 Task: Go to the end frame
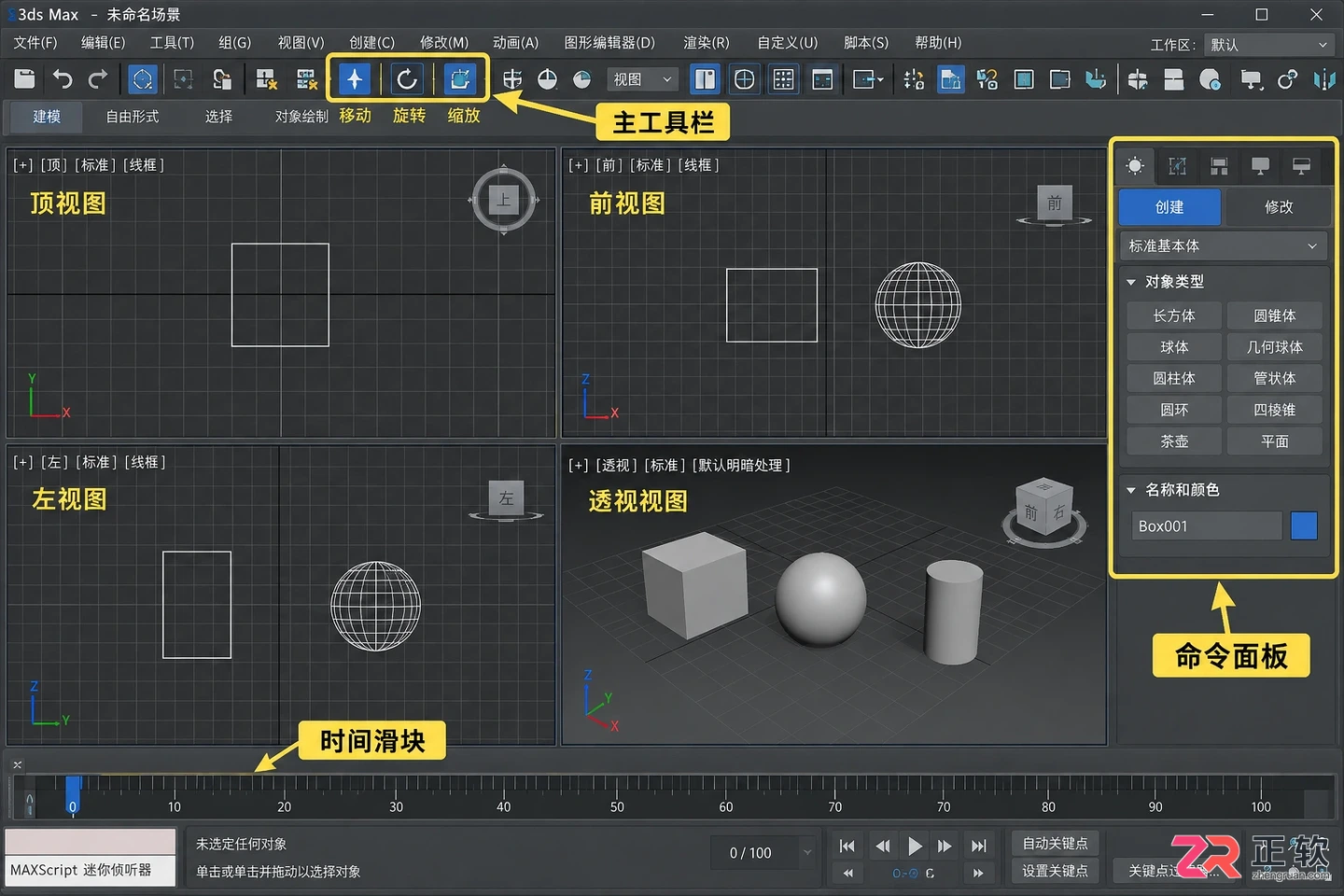tap(978, 846)
